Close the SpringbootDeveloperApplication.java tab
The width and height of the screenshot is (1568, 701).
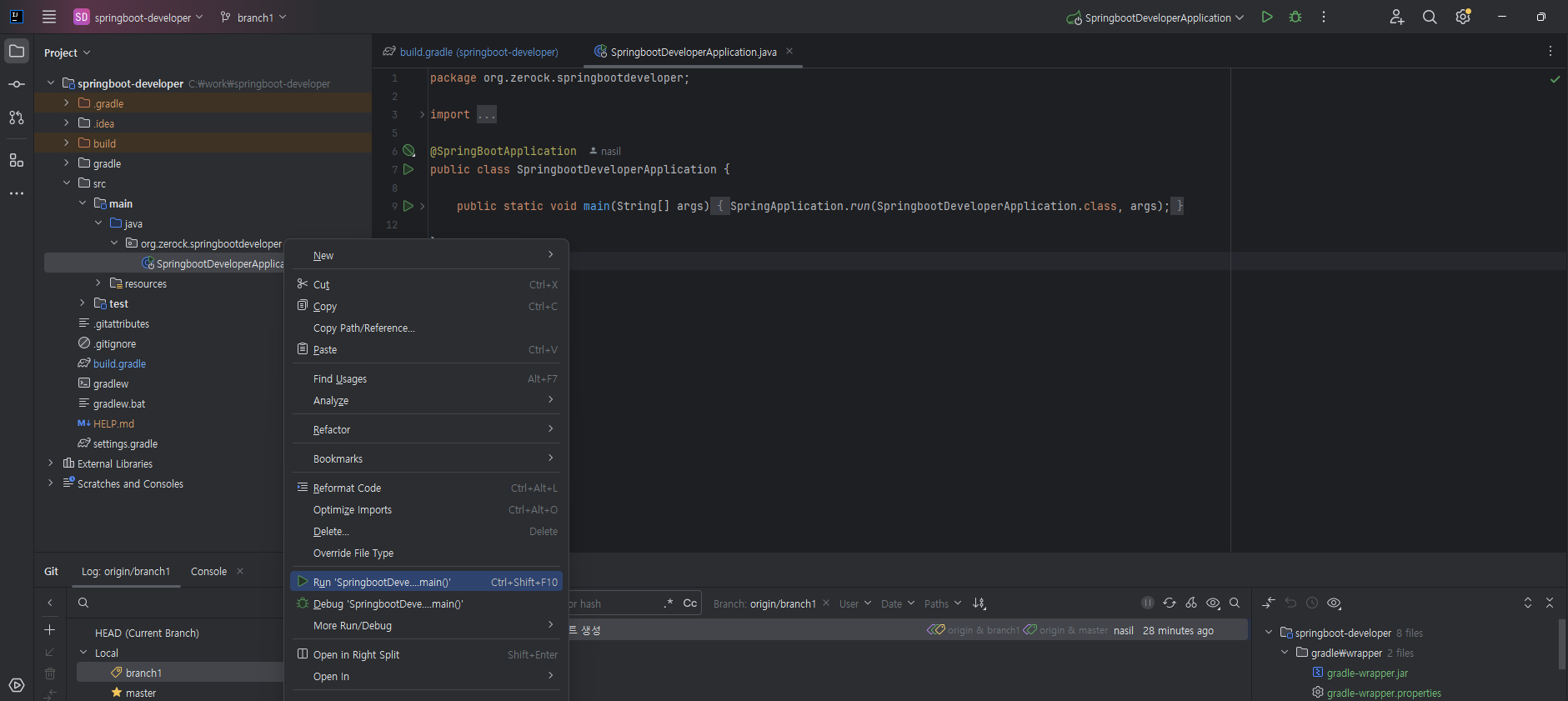click(789, 51)
